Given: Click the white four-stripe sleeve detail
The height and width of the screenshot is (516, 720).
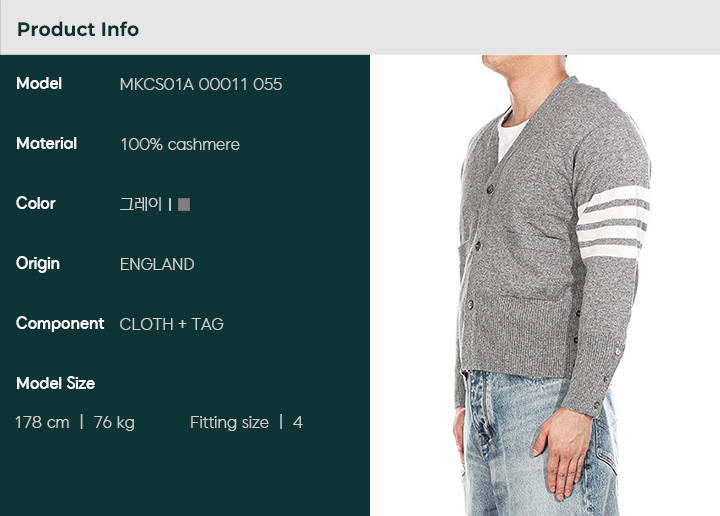Looking at the screenshot, I should pyautogui.click(x=613, y=222).
